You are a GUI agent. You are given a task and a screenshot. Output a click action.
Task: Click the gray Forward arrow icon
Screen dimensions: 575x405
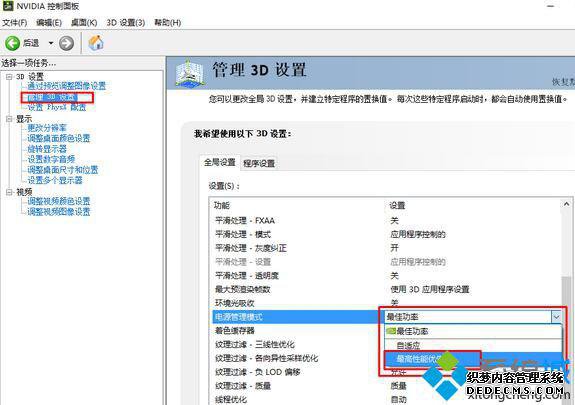(x=66, y=43)
